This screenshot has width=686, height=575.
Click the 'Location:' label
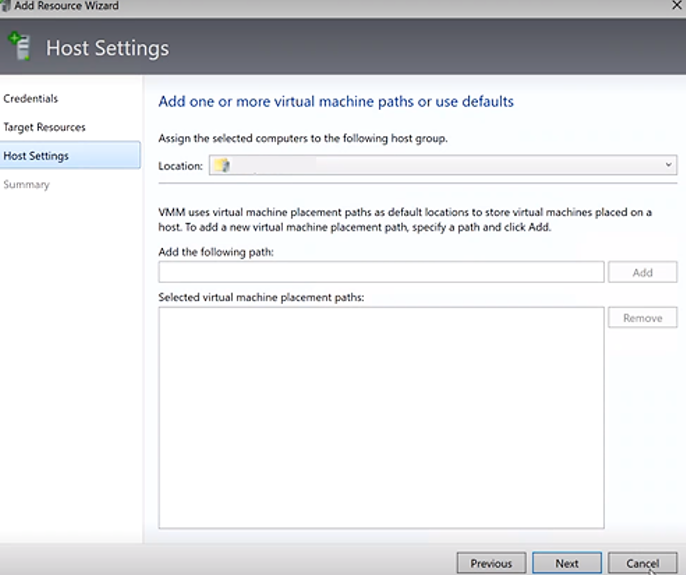point(180,166)
